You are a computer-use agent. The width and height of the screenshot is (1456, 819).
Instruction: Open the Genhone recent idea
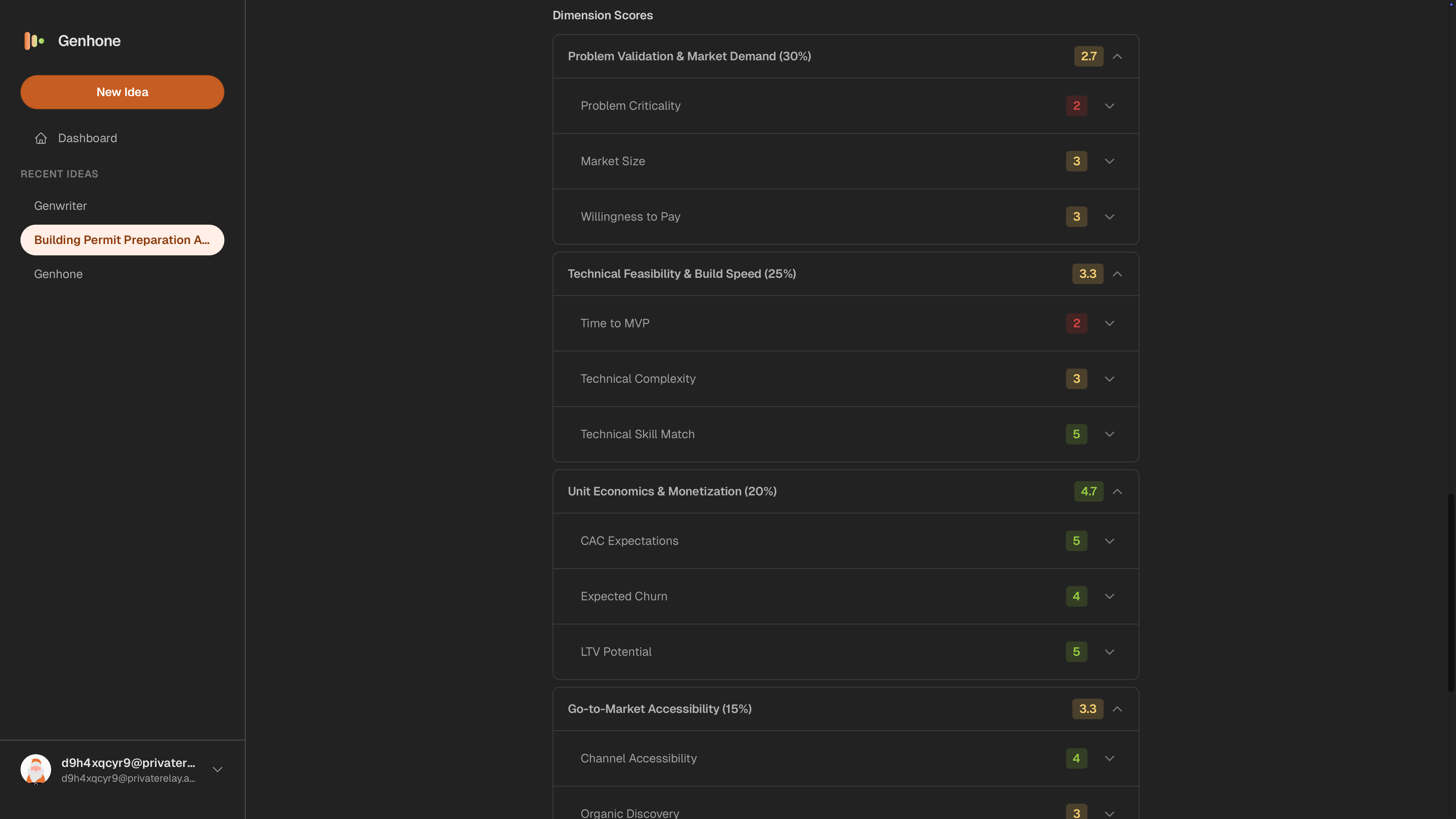pos(58,274)
